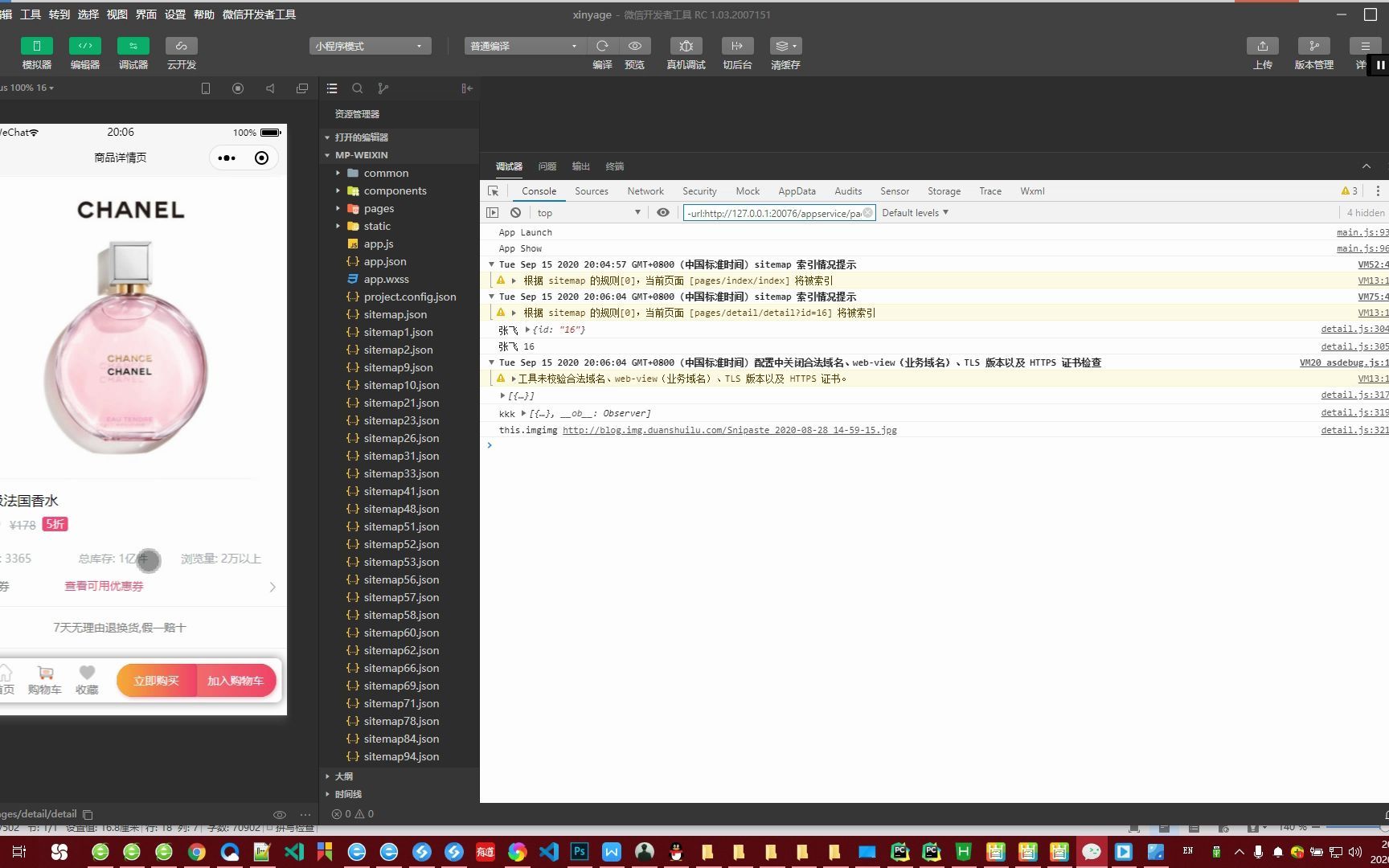
Task: Open the search icon in sidebar
Action: (358, 88)
